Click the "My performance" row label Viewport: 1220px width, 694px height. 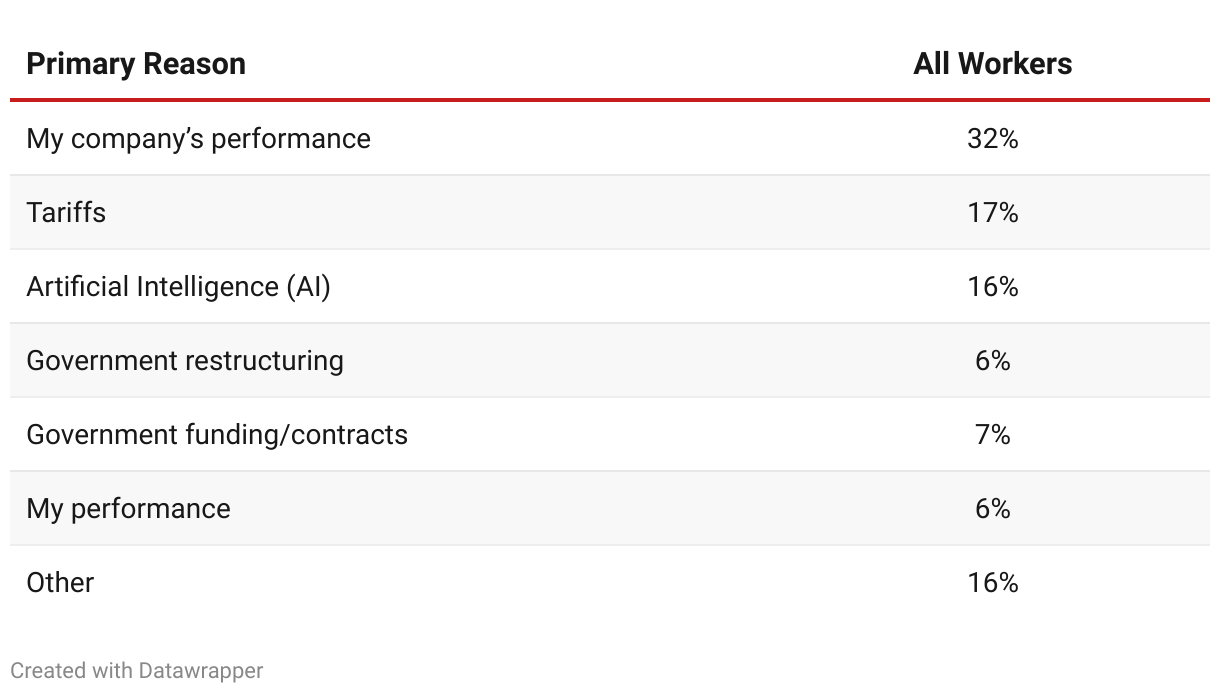(128, 508)
